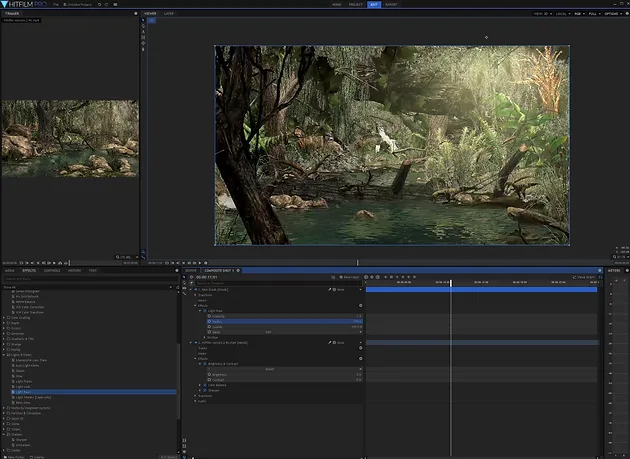Screen dimensions: 630x459
Task: Click the Delete button in effects panel
Action: click(37, 457)
